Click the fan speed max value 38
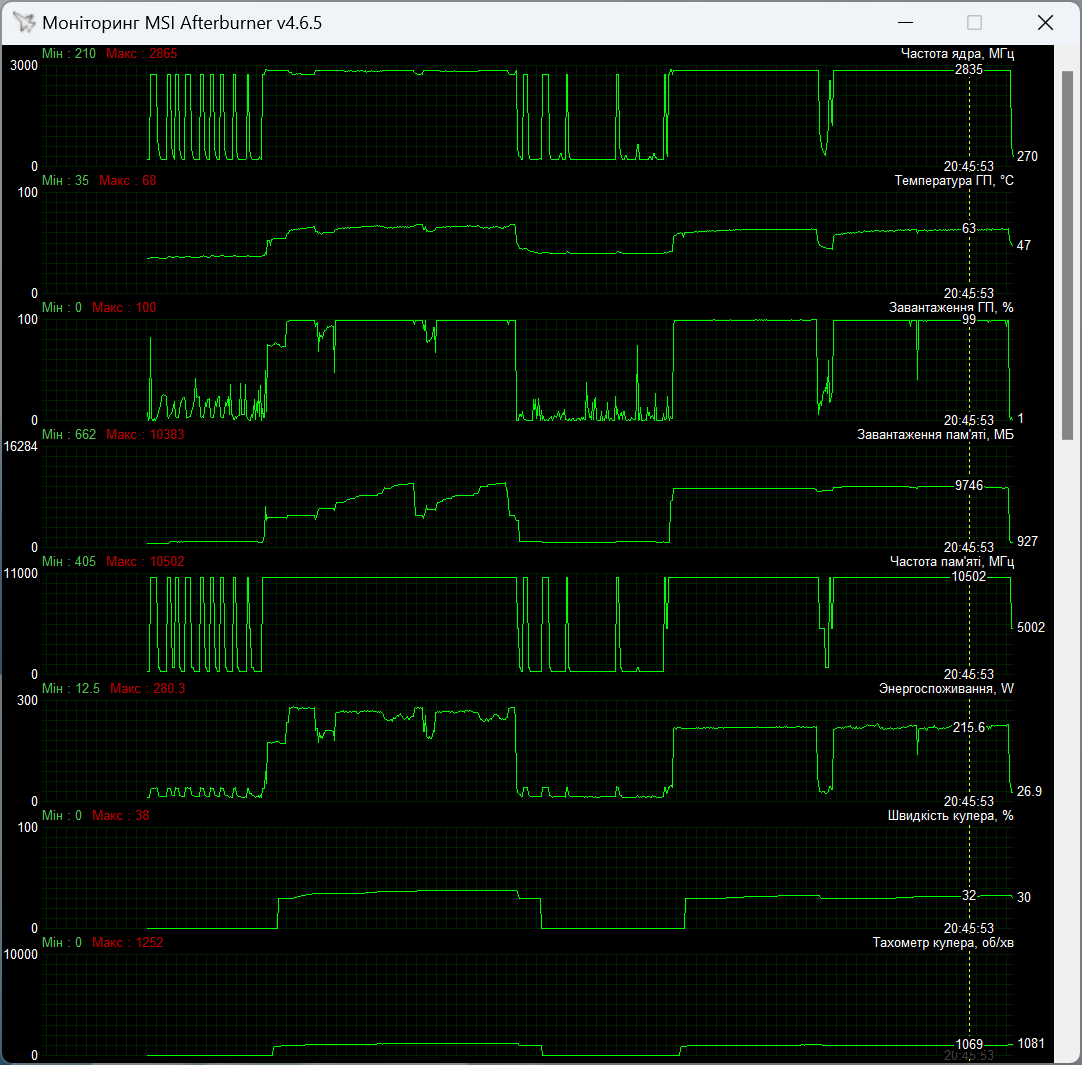 [142, 816]
